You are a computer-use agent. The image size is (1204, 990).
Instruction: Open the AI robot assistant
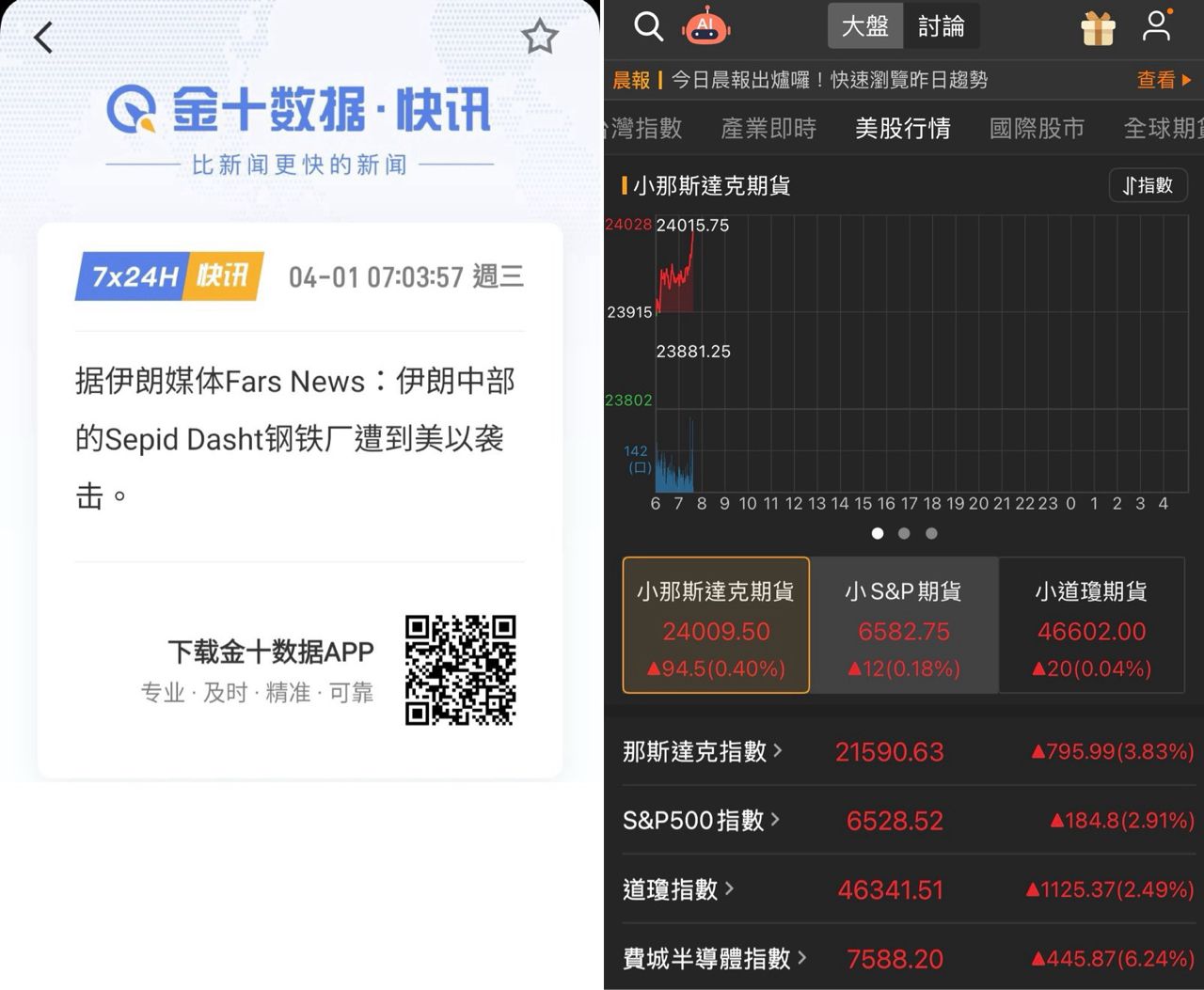tap(706, 26)
